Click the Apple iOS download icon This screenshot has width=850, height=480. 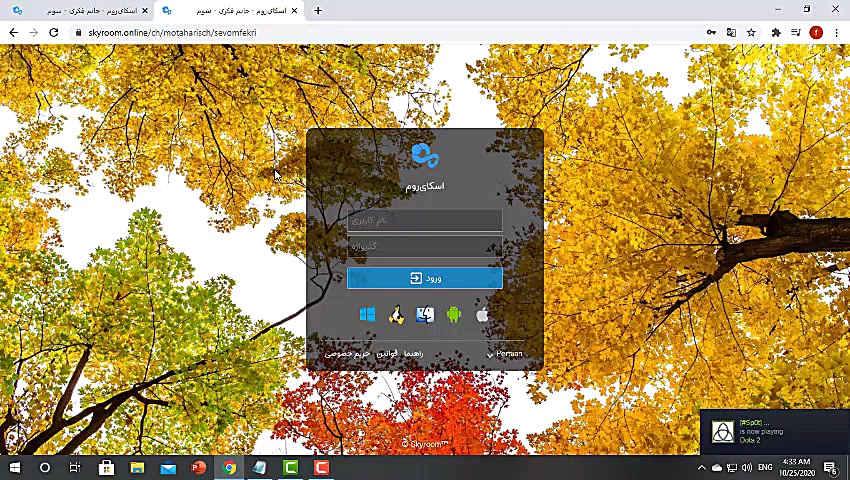[x=482, y=315]
